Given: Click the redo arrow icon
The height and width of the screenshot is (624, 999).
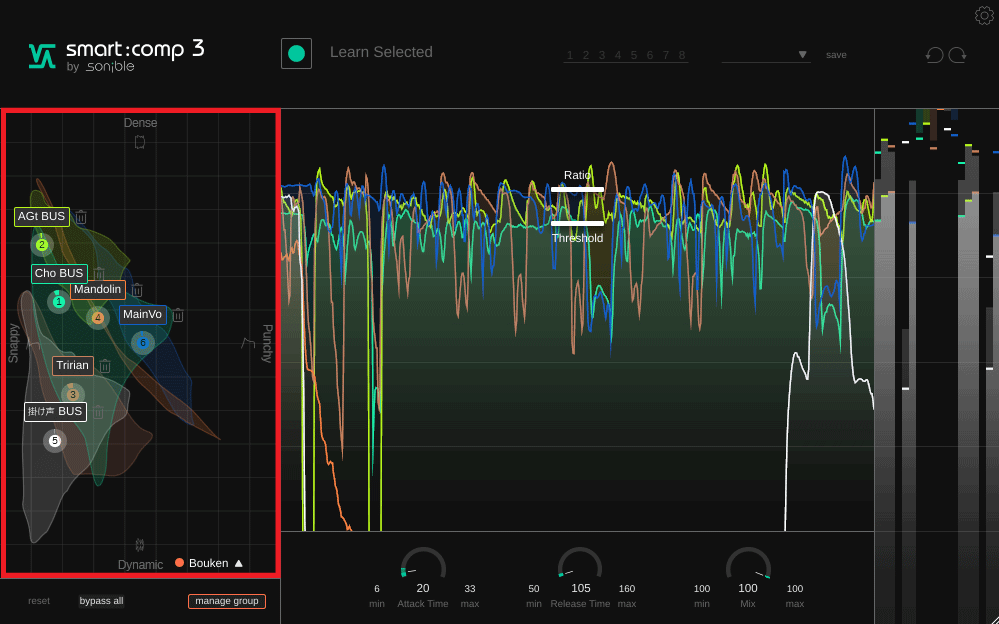Looking at the screenshot, I should coord(958,55).
